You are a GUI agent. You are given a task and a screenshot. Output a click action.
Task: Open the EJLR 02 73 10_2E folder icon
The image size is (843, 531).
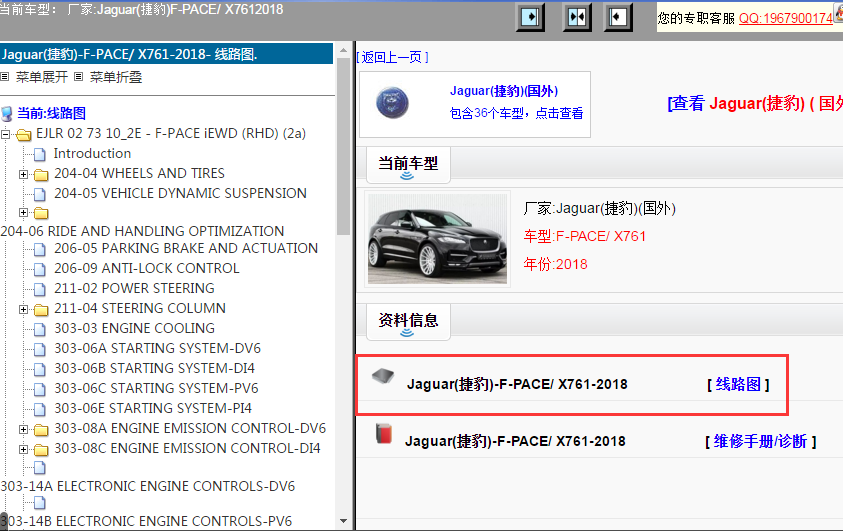click(x=24, y=134)
